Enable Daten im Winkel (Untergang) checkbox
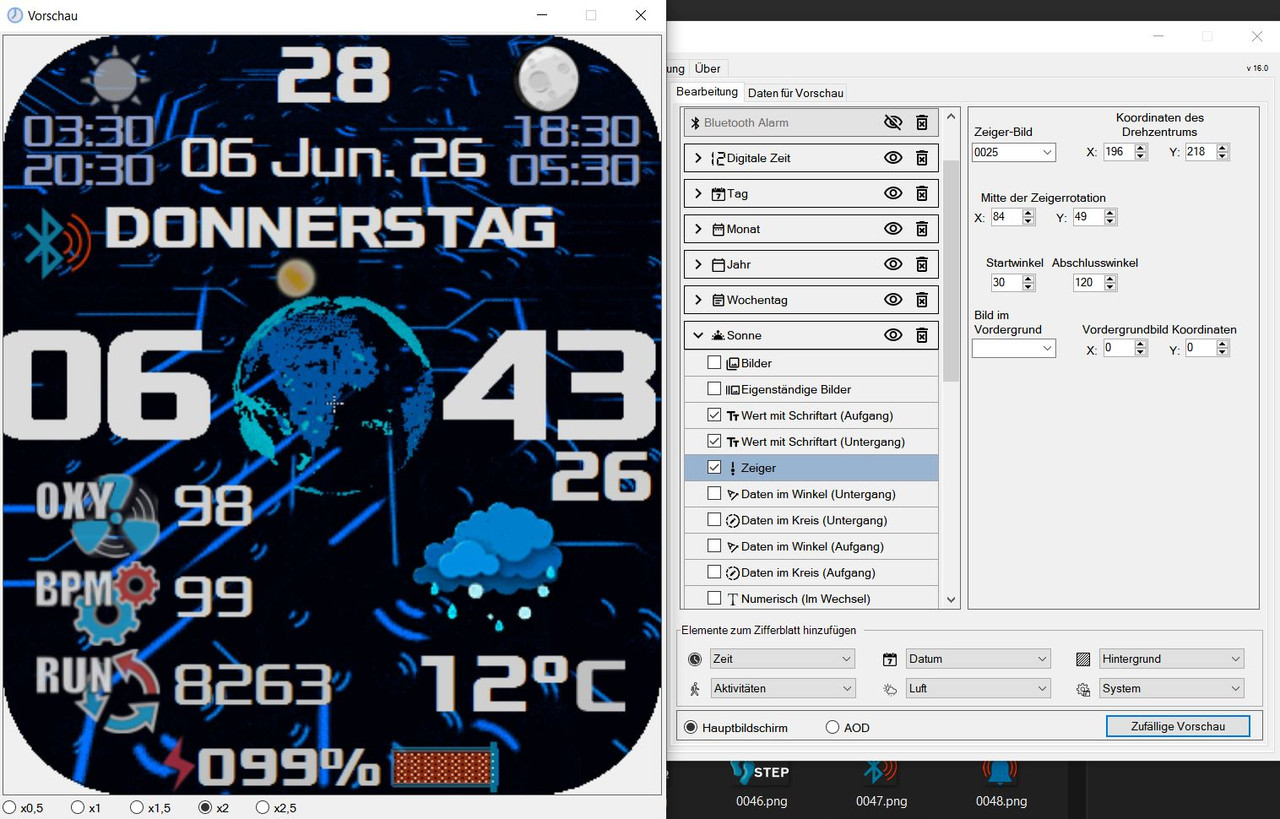 click(x=714, y=494)
